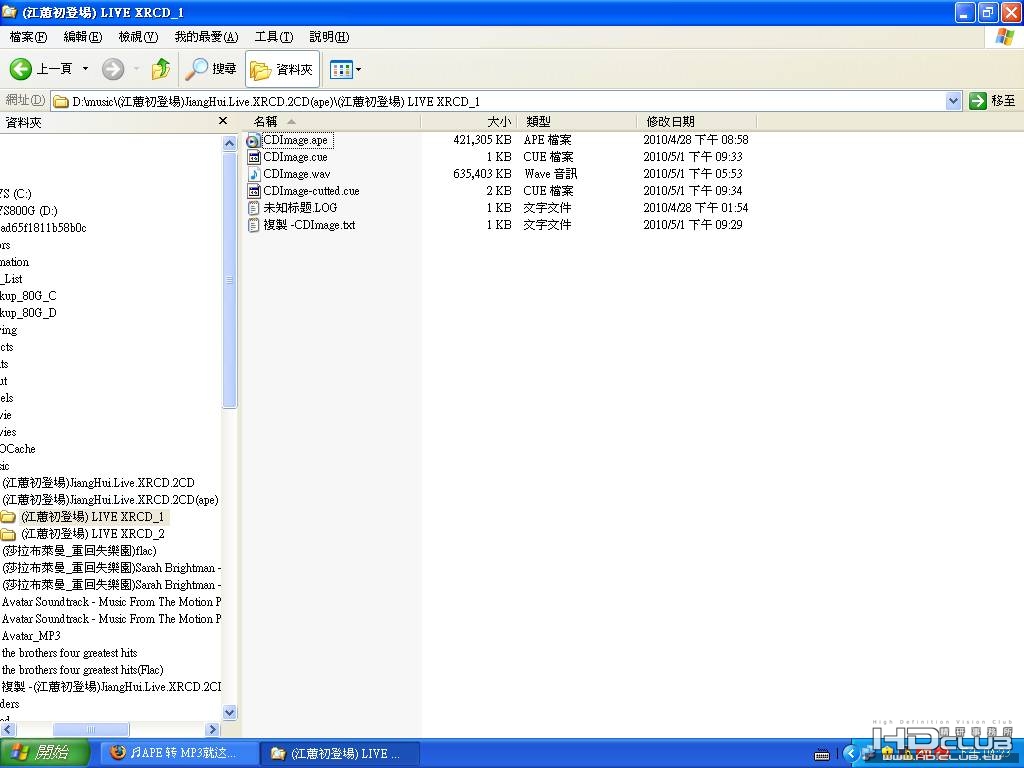Close the 資料夾 pane with X
1024x768 pixels.
click(223, 121)
